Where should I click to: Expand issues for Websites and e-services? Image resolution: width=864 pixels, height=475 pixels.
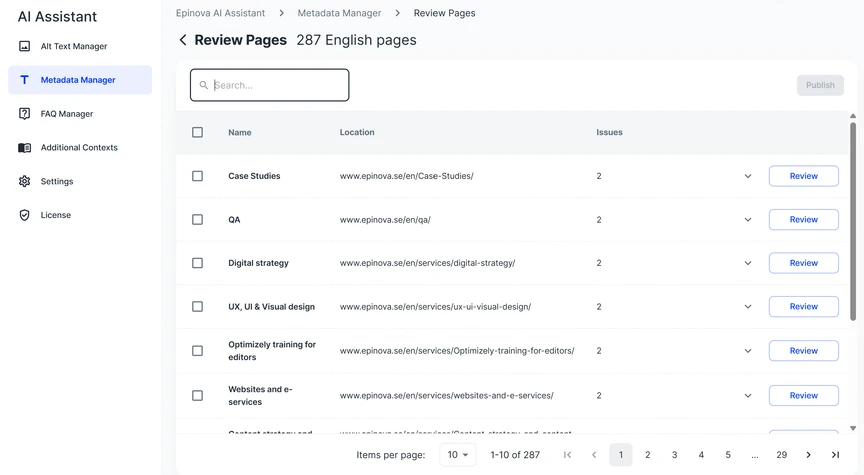pyautogui.click(x=748, y=396)
